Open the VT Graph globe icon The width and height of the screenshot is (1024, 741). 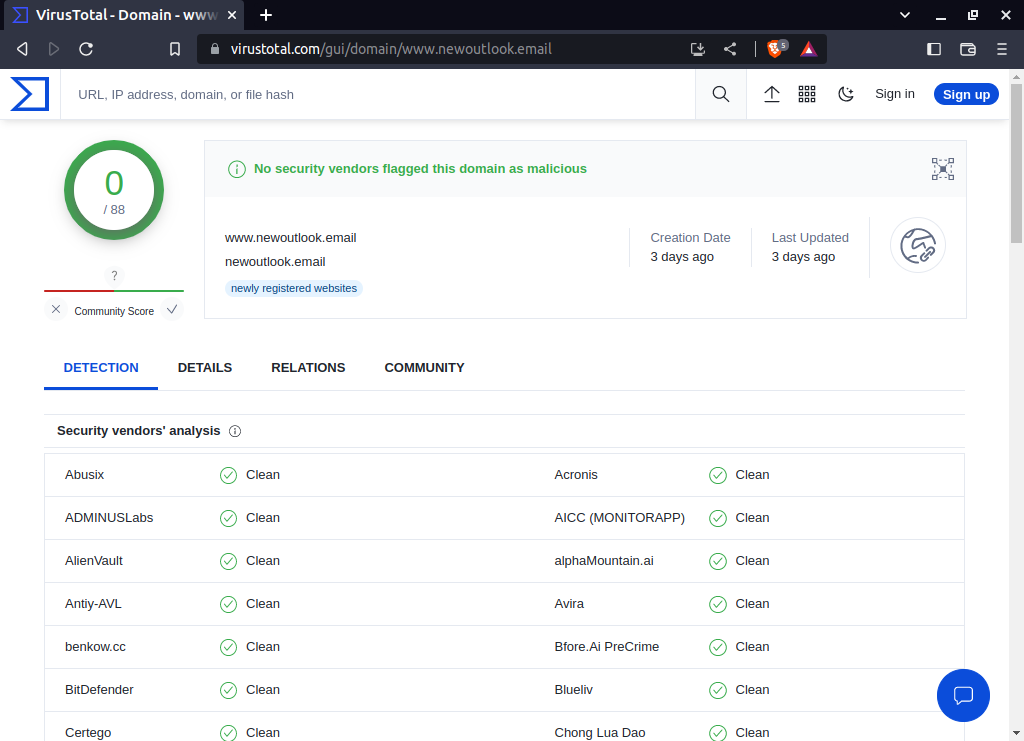pyautogui.click(x=917, y=244)
